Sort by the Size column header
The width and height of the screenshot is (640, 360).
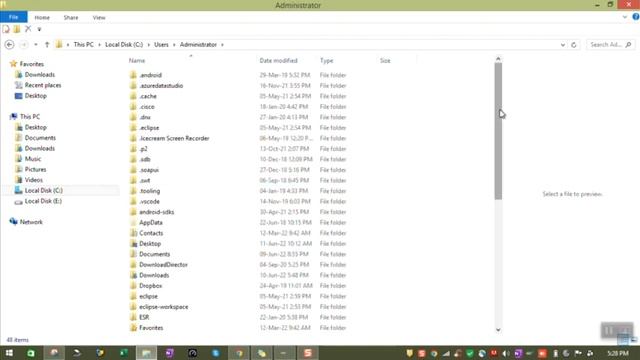point(385,60)
